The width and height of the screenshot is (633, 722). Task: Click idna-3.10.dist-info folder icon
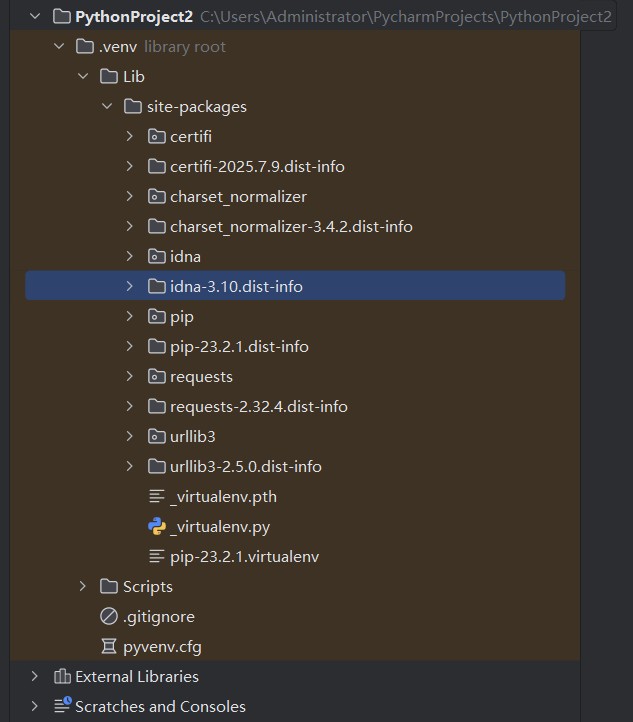click(x=157, y=286)
